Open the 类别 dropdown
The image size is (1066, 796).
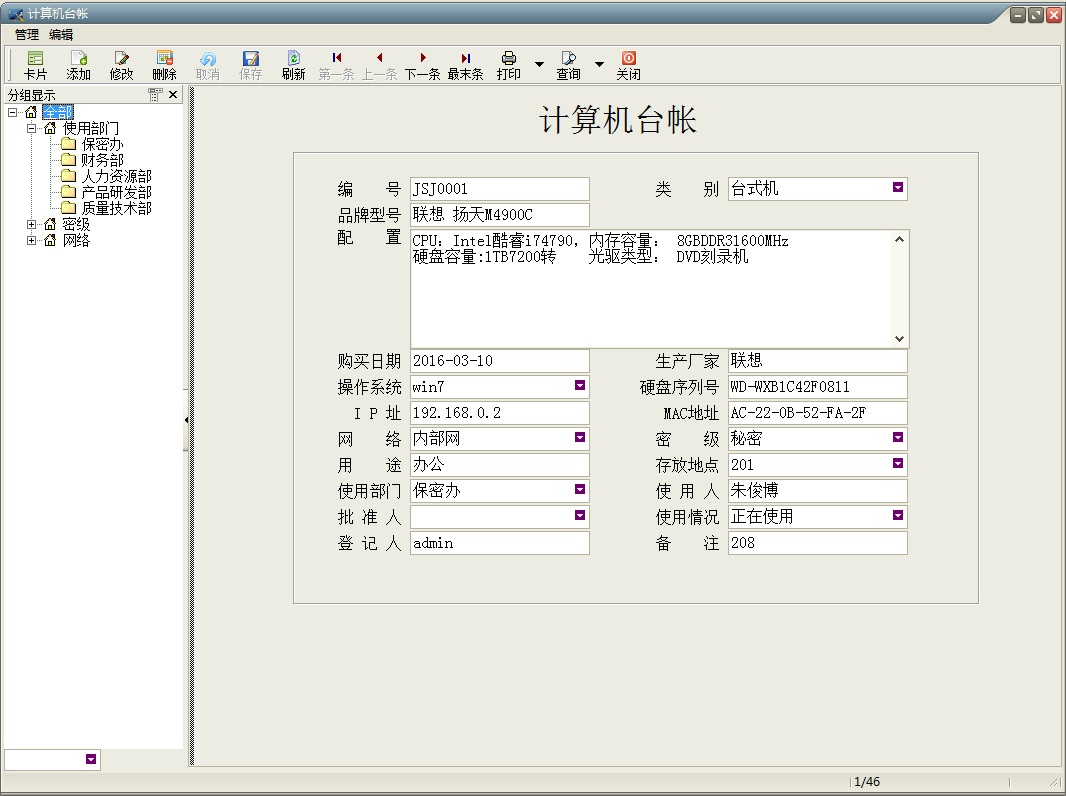tap(898, 188)
